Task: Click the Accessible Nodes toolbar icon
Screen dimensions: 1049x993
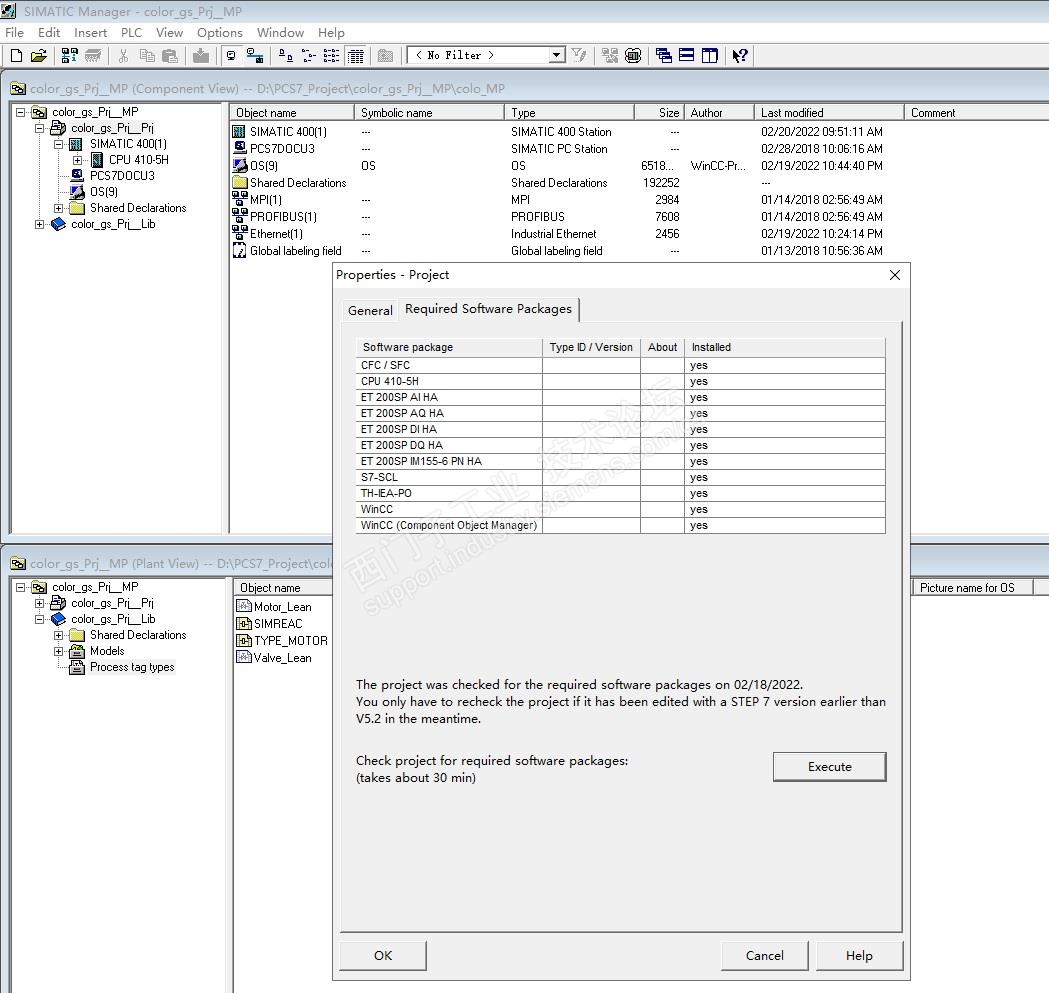Action: [x=69, y=56]
